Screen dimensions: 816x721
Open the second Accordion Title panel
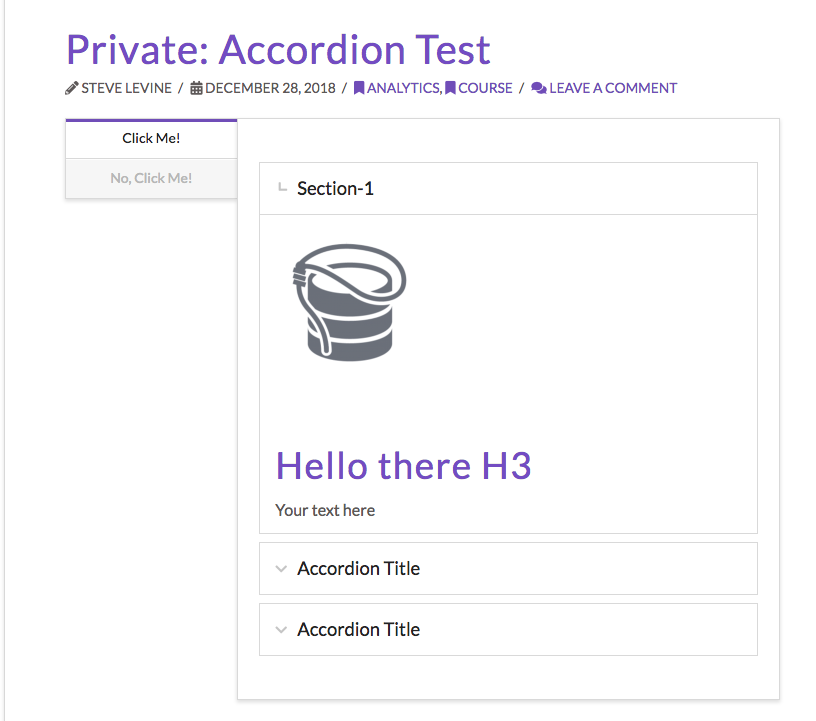coord(508,629)
